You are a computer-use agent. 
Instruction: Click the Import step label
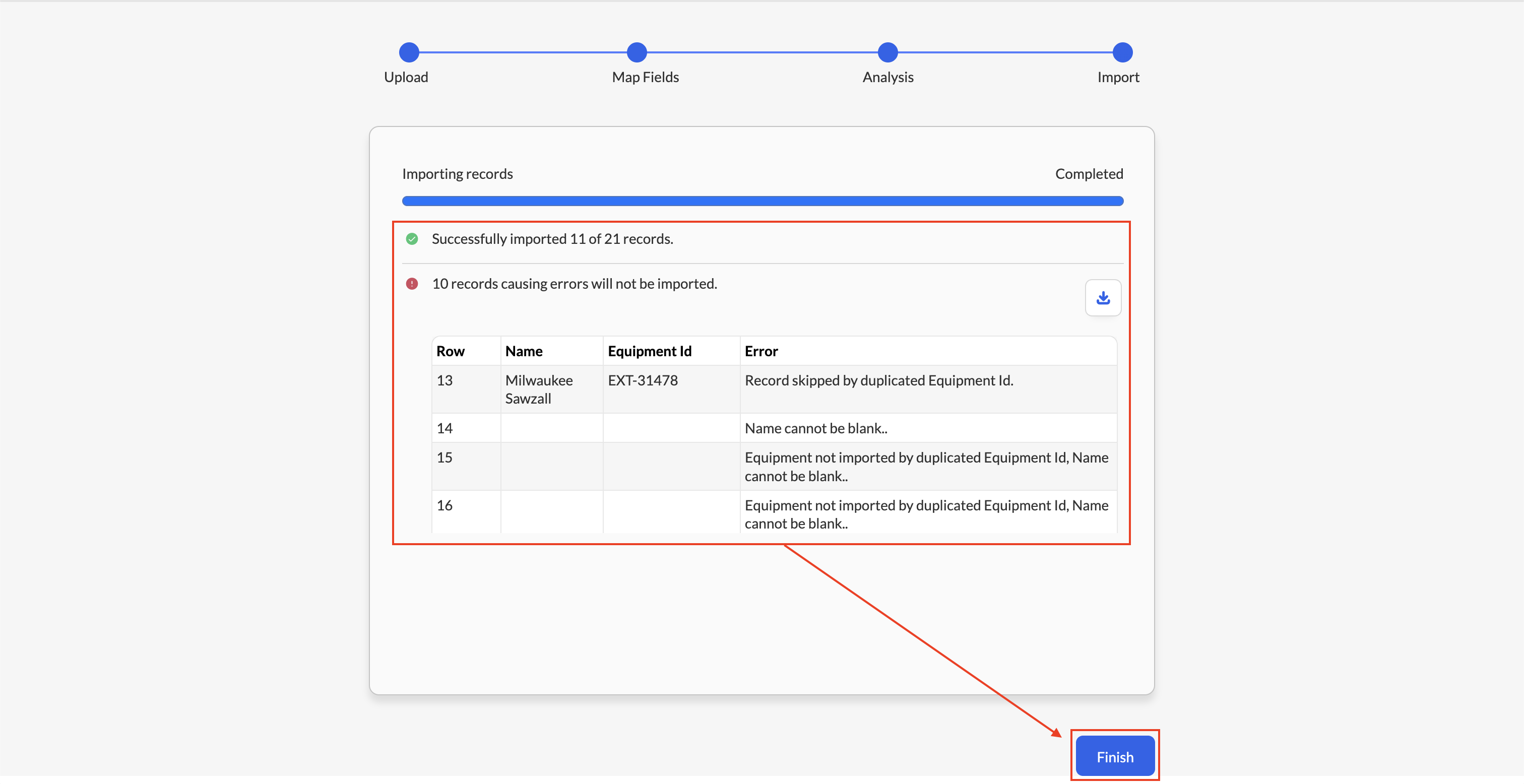(x=1118, y=78)
